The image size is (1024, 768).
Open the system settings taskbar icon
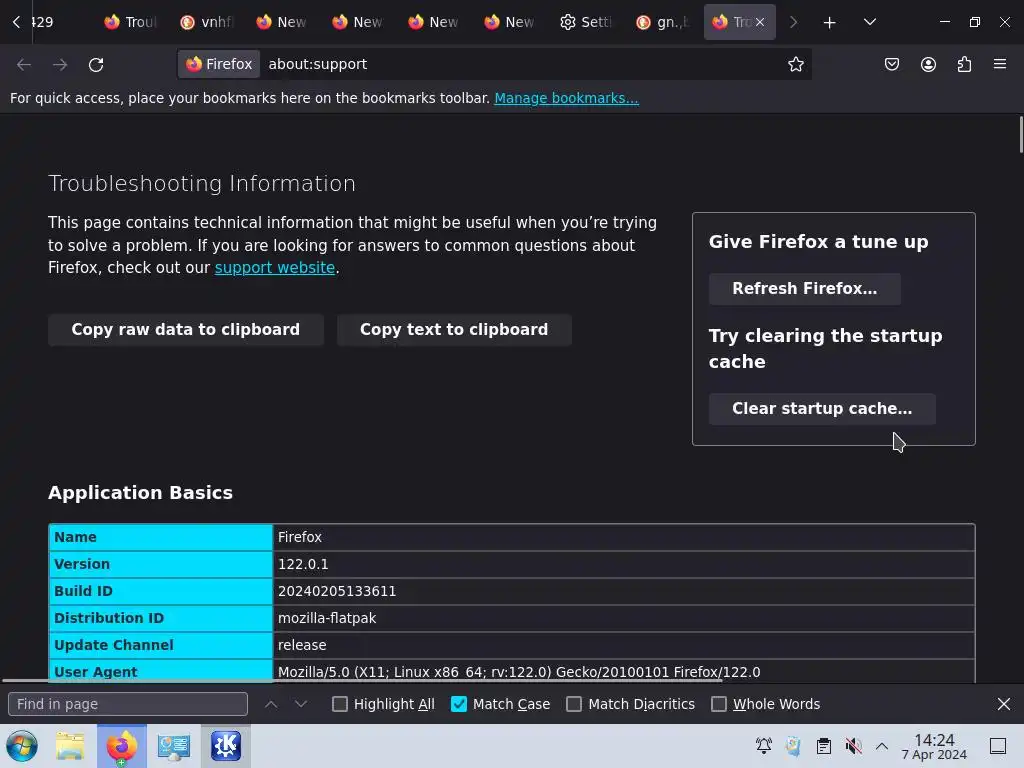(173, 746)
